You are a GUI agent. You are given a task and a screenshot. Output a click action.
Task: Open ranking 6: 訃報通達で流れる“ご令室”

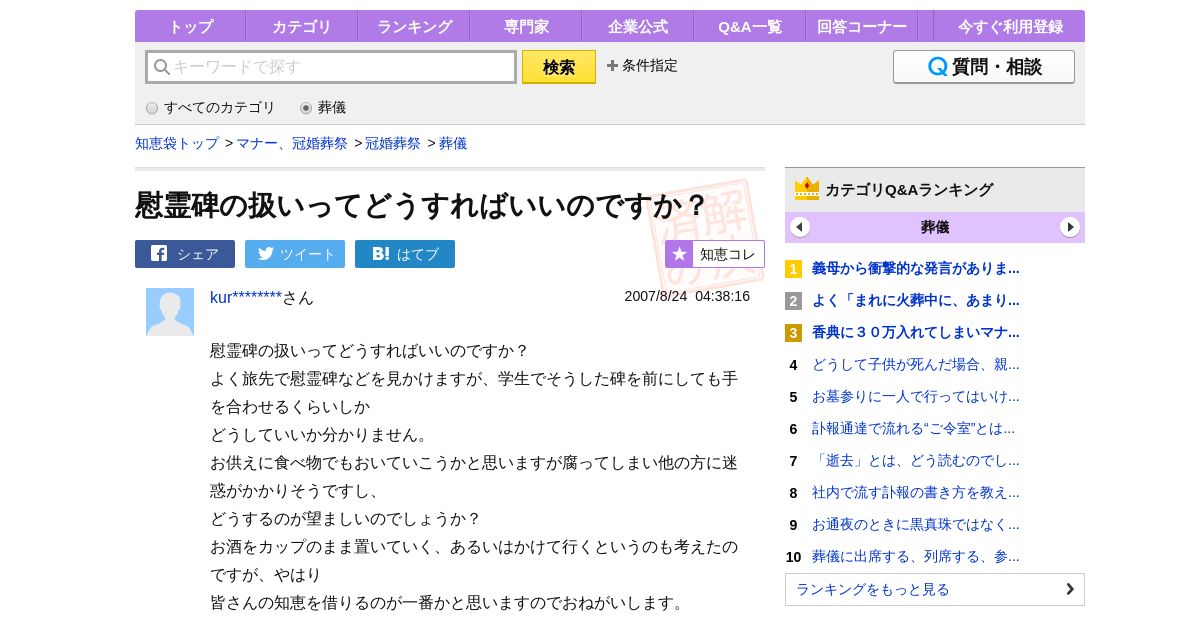coord(913,429)
